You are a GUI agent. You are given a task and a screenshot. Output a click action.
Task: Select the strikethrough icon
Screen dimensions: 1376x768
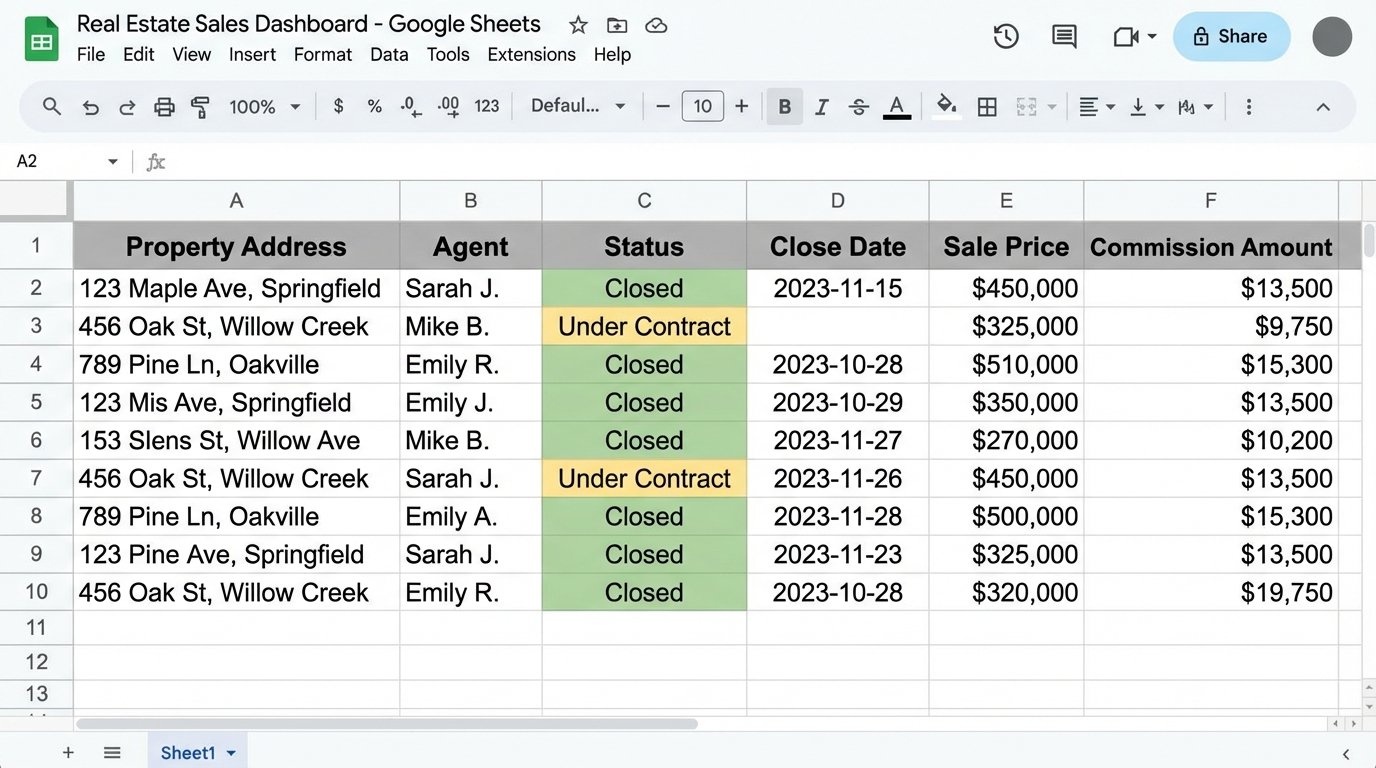pos(858,106)
